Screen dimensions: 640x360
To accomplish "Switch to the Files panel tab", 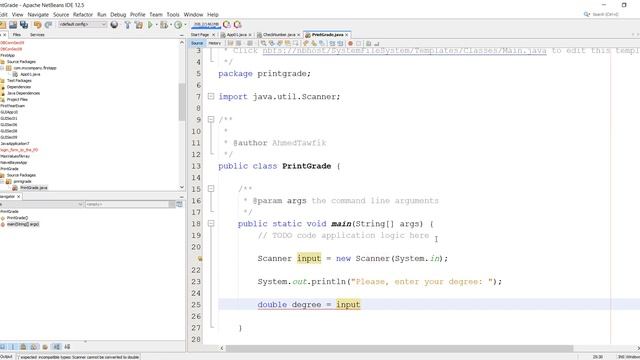I will point(16,35).
